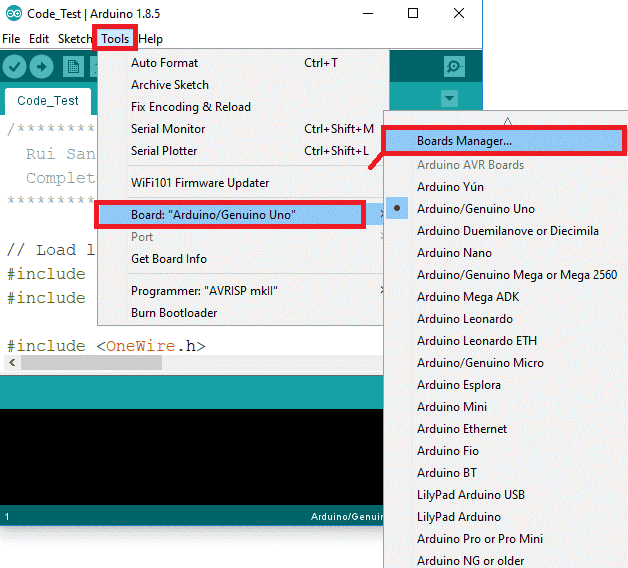628x568 pixels.
Task: Open Serial Monitor magnifier icon
Action: click(454, 66)
